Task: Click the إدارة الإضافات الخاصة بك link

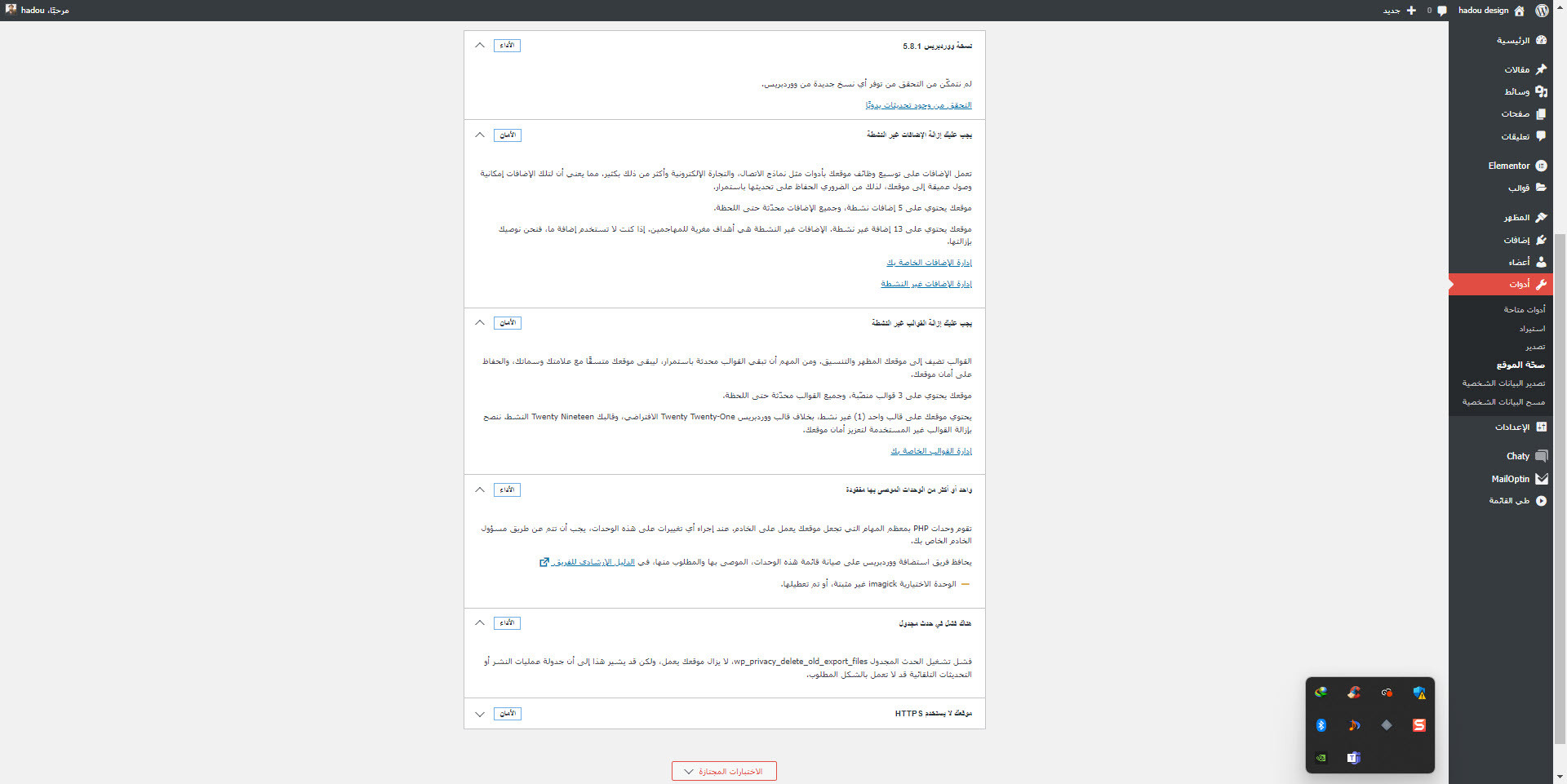Action: coord(929,263)
